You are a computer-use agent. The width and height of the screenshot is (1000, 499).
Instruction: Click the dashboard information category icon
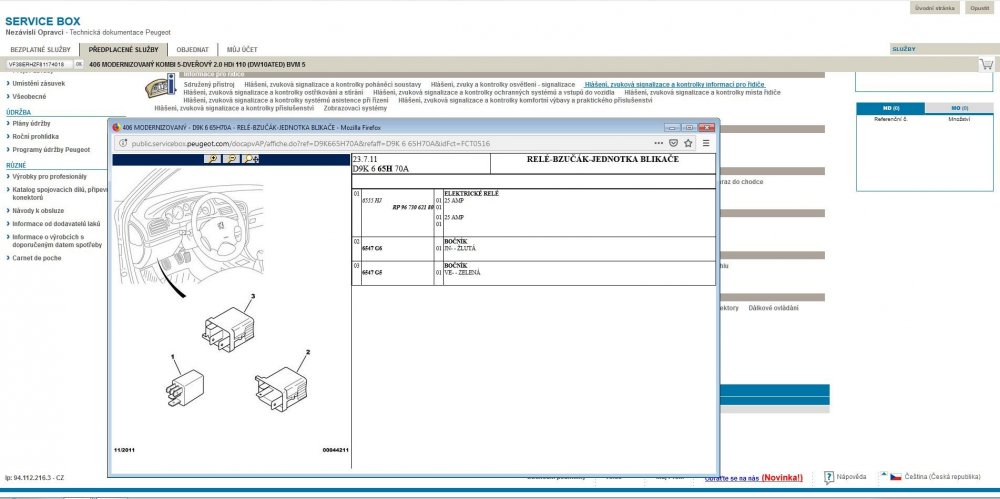point(161,85)
